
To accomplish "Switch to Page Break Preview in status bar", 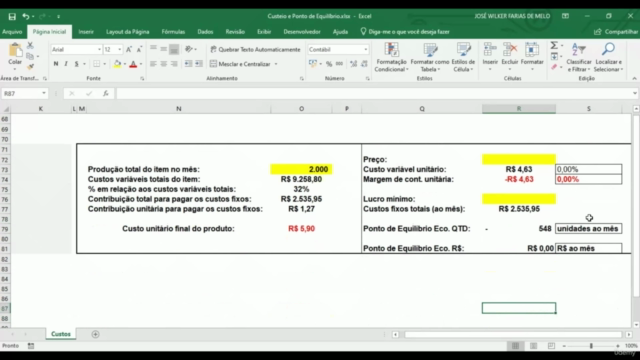I will [551, 346].
